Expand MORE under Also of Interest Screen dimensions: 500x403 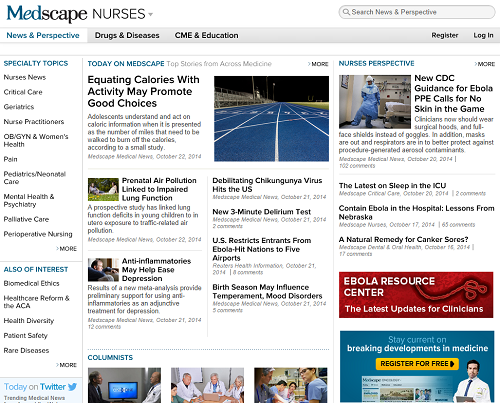point(66,365)
